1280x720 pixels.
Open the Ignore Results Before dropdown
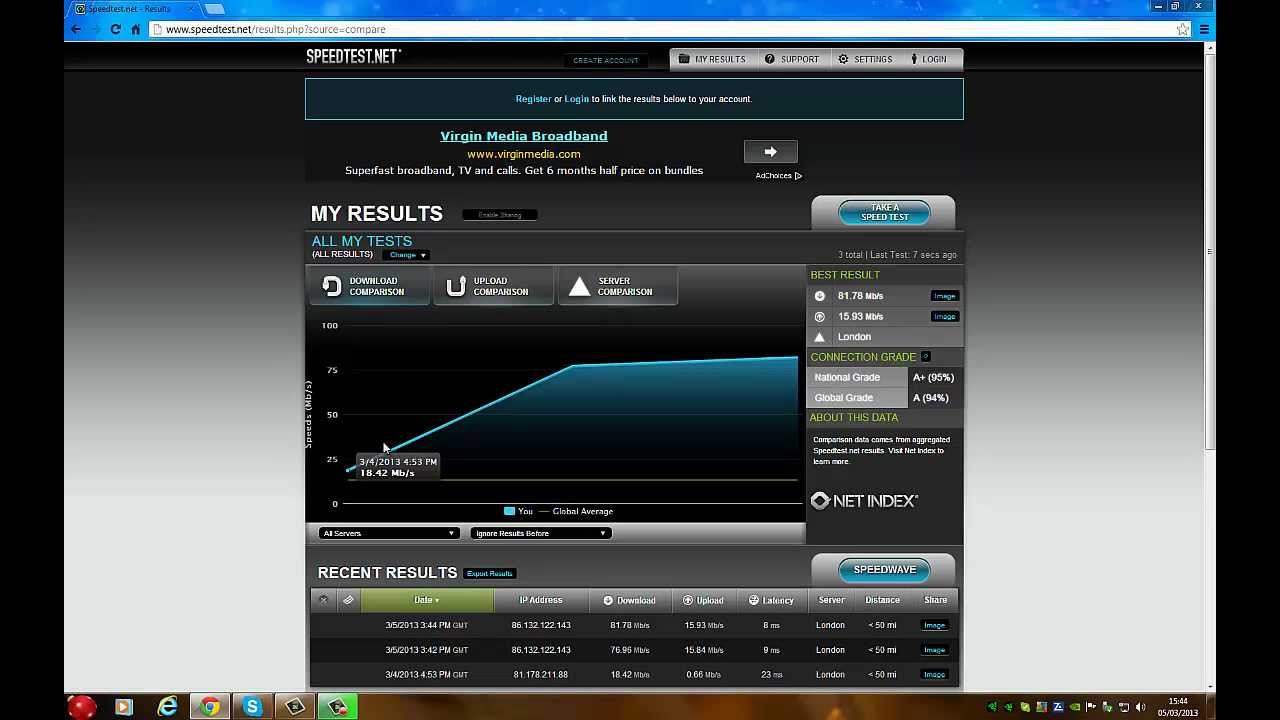pos(540,533)
